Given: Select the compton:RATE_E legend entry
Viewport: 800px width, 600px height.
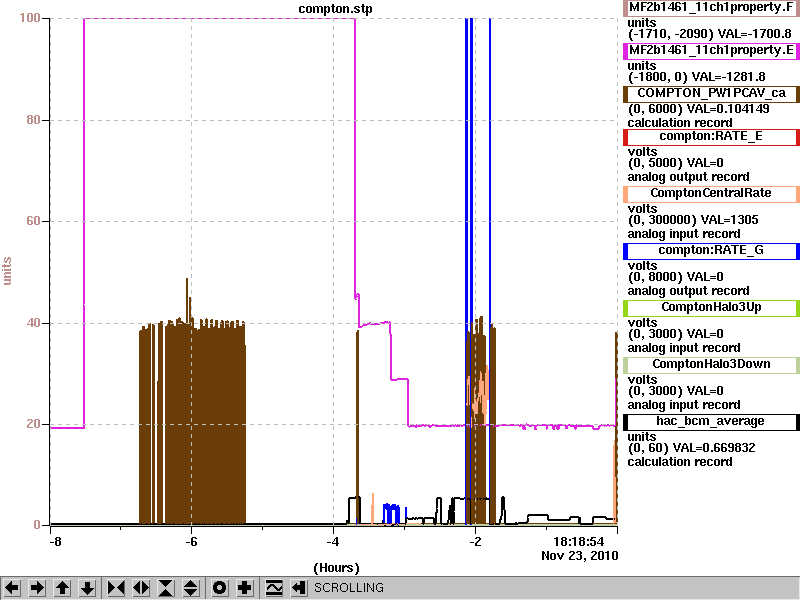Looking at the screenshot, I should pos(711,137).
